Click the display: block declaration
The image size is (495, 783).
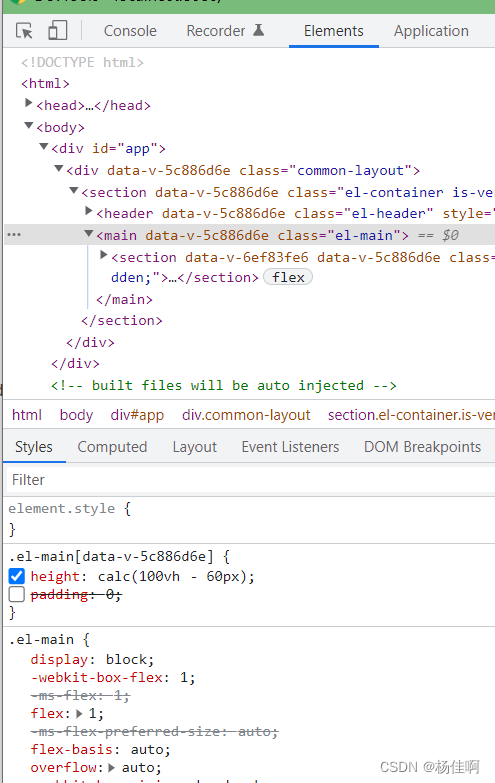tap(92, 660)
